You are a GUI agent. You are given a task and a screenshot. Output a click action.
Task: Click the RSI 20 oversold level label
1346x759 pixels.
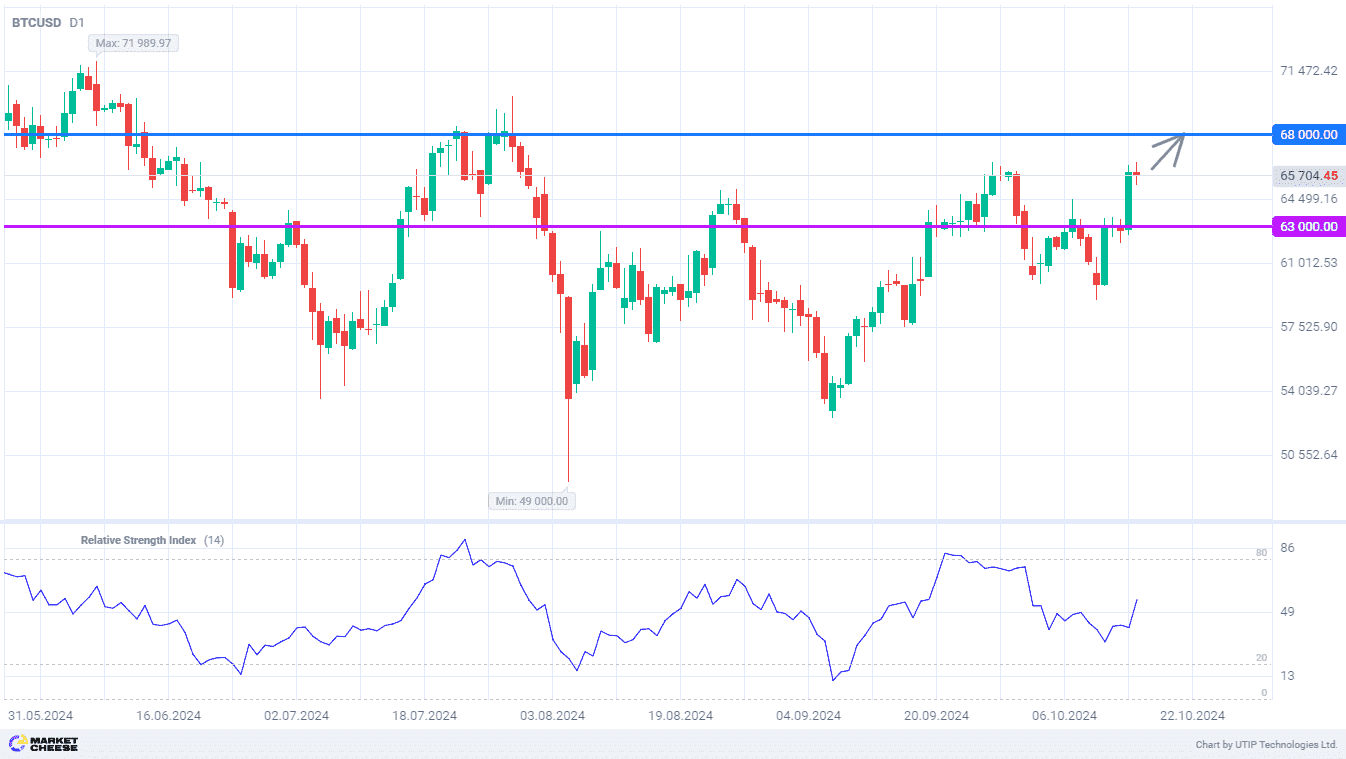1261,657
